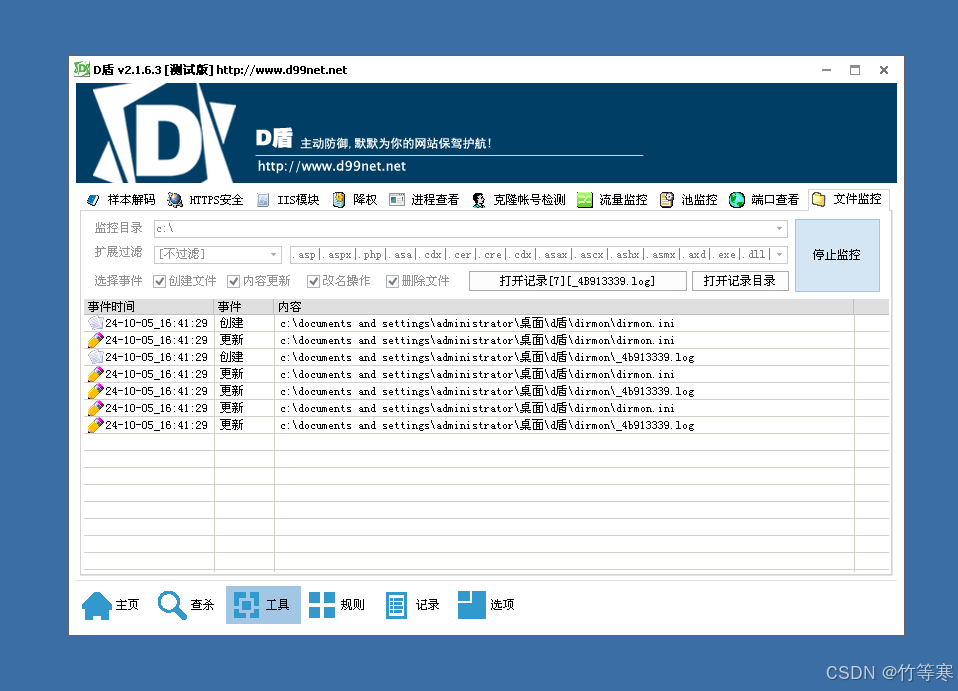
Task: Open 克隆帐号检测 clone account detection icon
Action: (479, 200)
